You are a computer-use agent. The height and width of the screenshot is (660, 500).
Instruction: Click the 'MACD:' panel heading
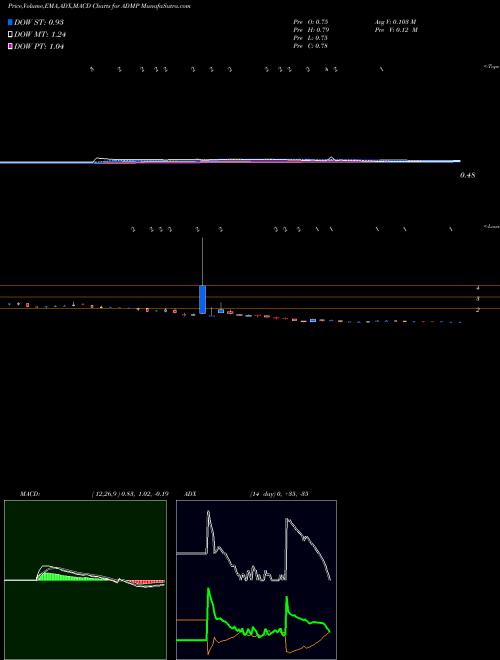click(x=30, y=494)
